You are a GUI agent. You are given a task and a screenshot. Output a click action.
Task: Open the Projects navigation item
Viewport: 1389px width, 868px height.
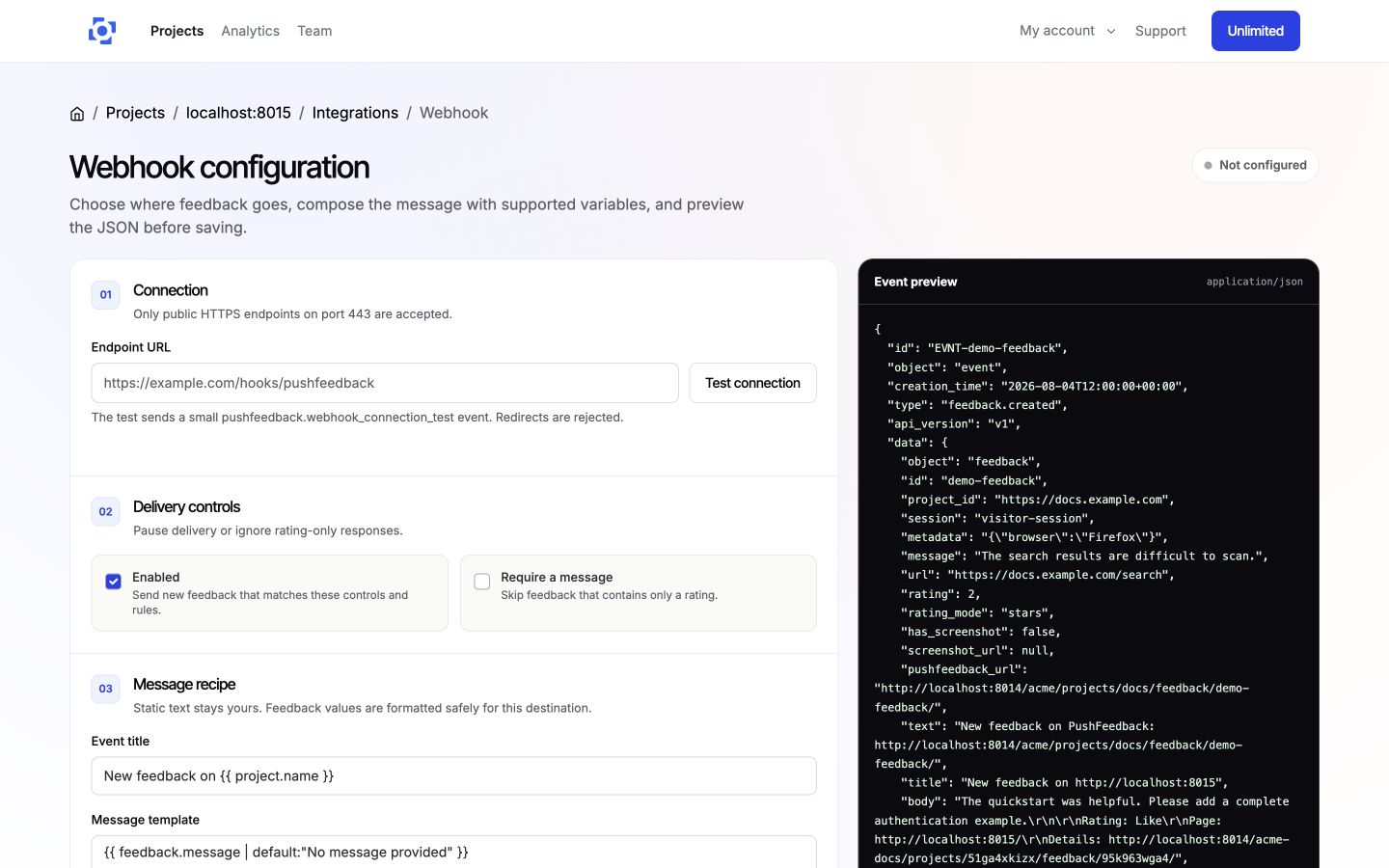pyautogui.click(x=177, y=31)
